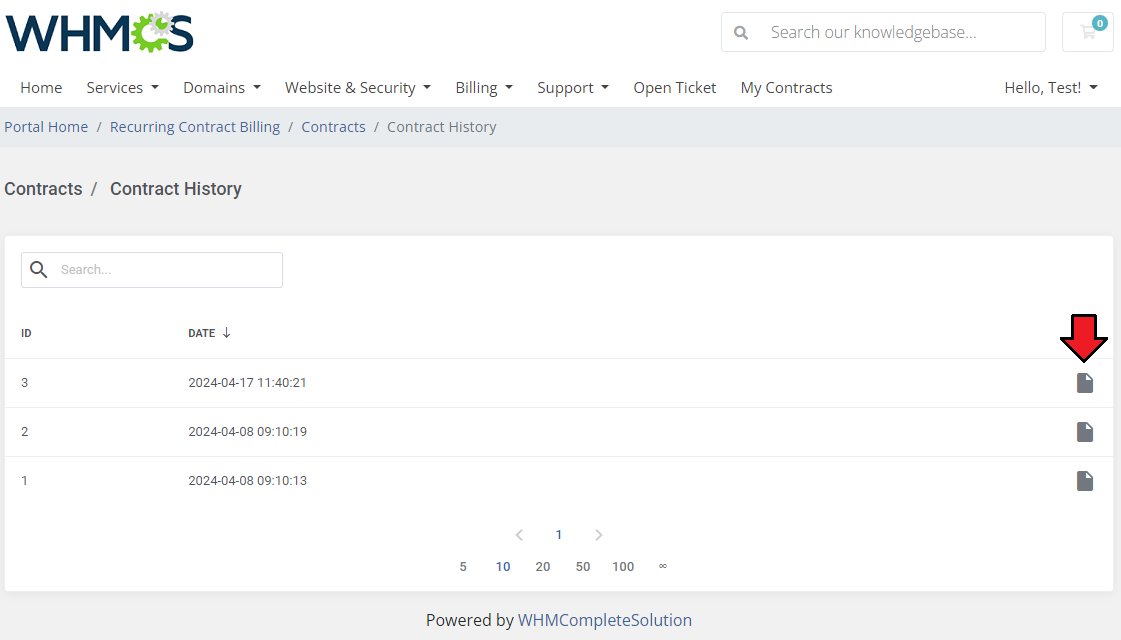This screenshot has height=640, width=1121.
Task: Select date 2024-04-17 11:40:21
Action: point(247,383)
